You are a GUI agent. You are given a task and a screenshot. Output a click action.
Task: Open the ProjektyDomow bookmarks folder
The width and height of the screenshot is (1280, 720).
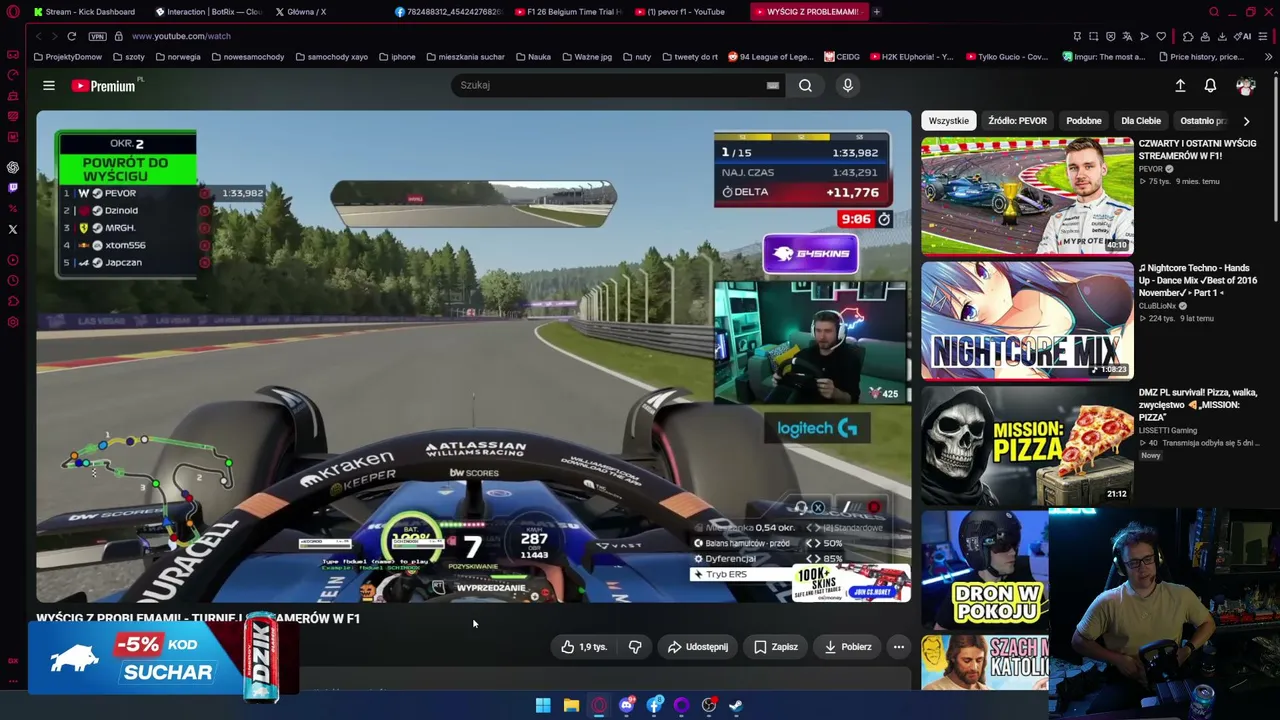[x=68, y=57]
